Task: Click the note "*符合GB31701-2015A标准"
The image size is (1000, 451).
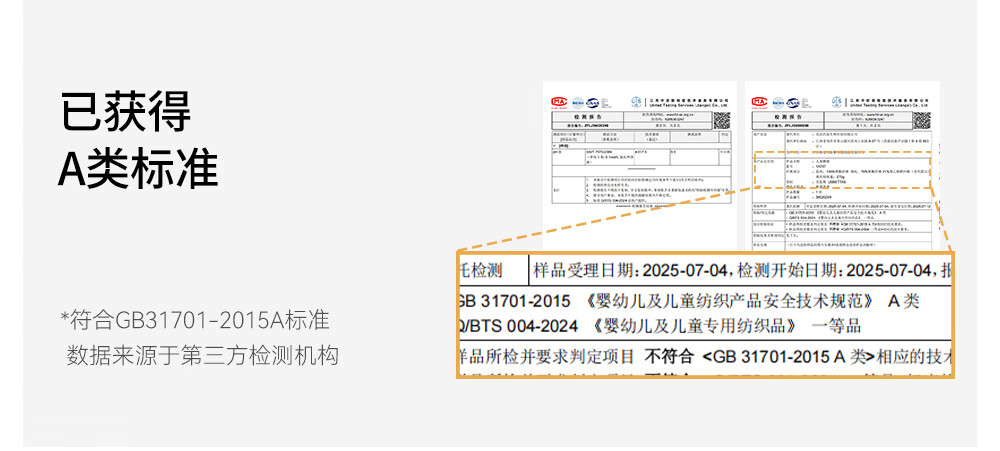Action: click(195, 320)
